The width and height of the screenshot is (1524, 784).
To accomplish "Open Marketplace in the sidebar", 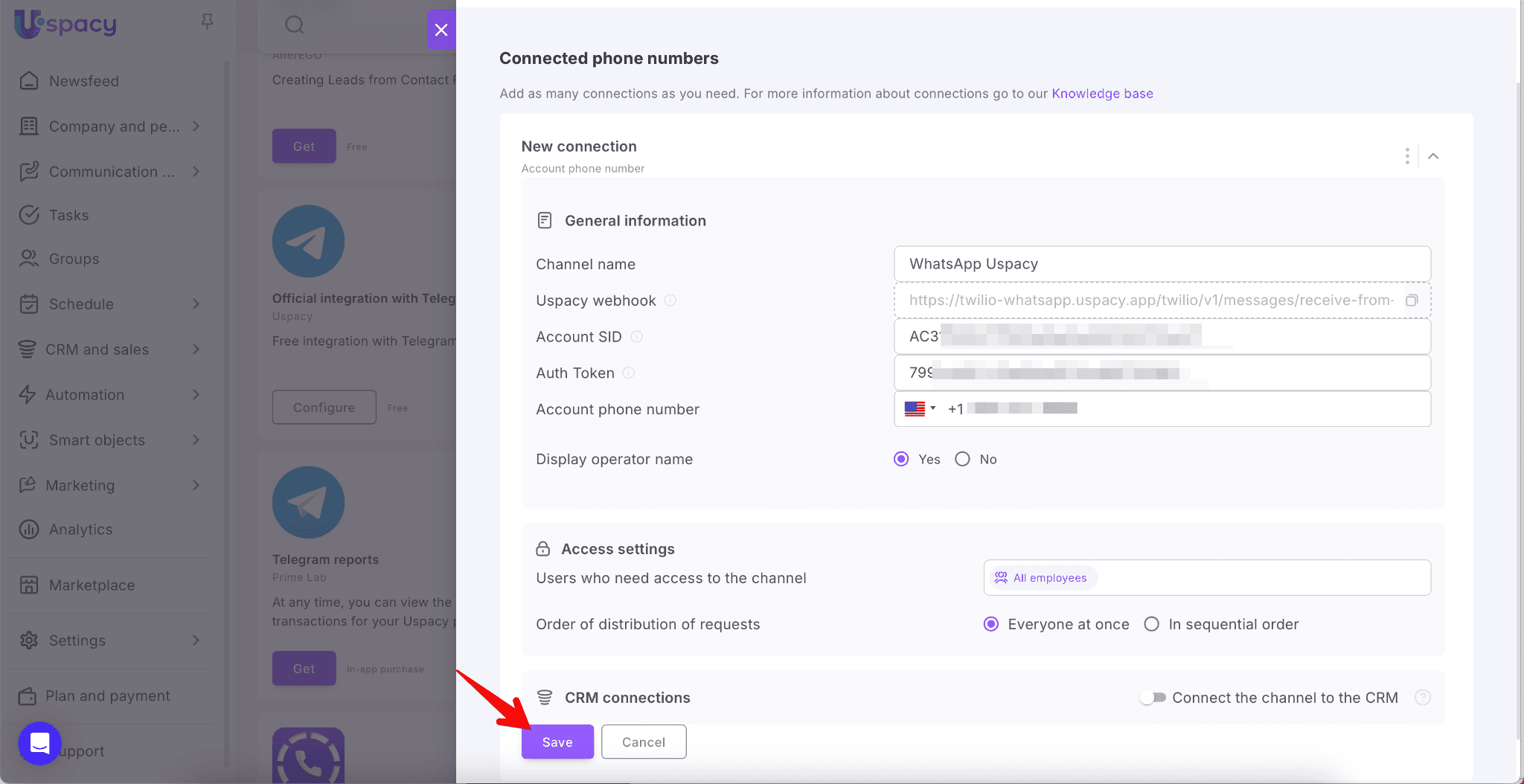I will coord(92,585).
